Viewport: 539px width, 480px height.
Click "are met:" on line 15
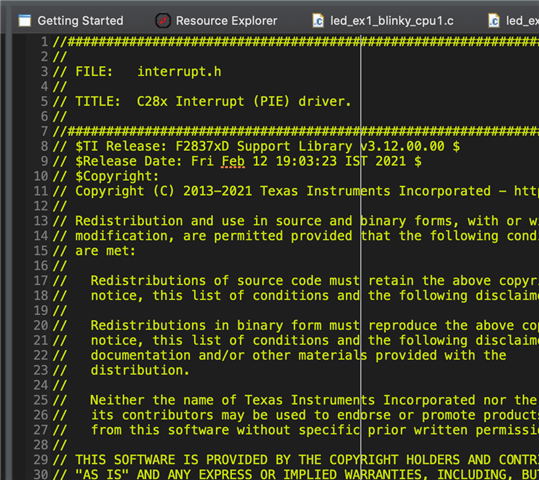105,251
